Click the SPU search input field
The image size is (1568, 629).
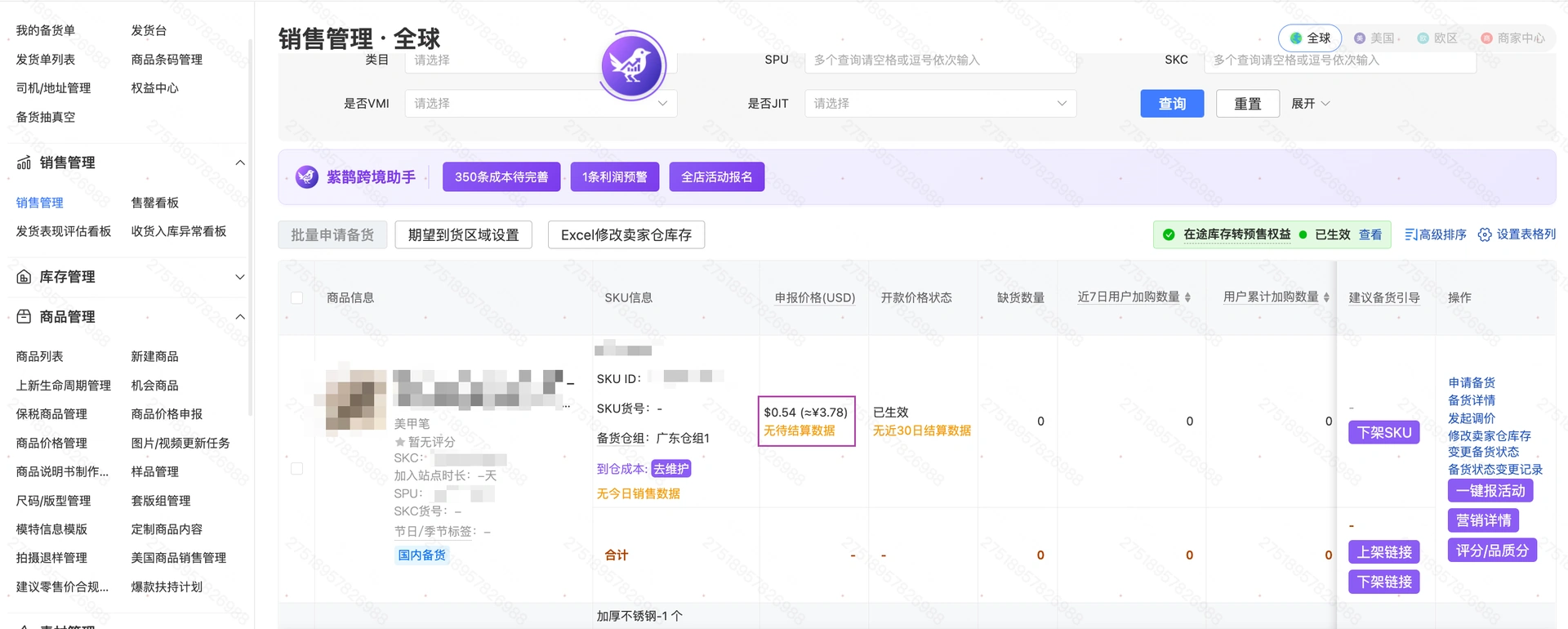(x=940, y=60)
